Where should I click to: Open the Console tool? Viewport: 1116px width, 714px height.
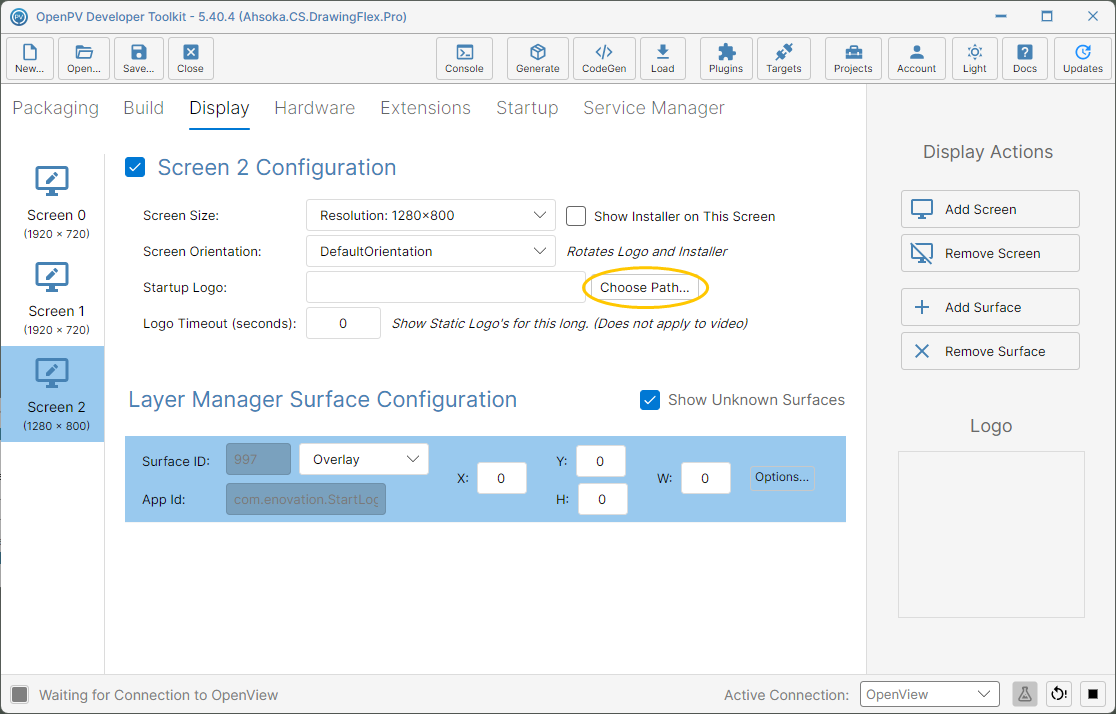464,58
